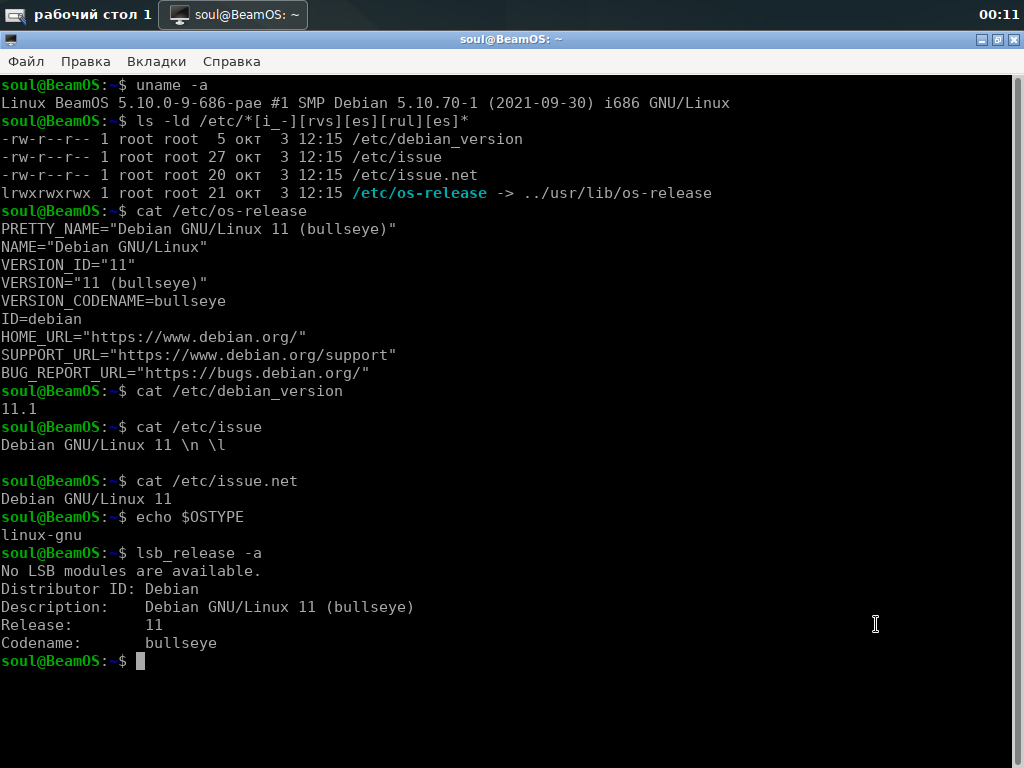Open the Справка menu
The height and width of the screenshot is (768, 1024).
[231, 61]
